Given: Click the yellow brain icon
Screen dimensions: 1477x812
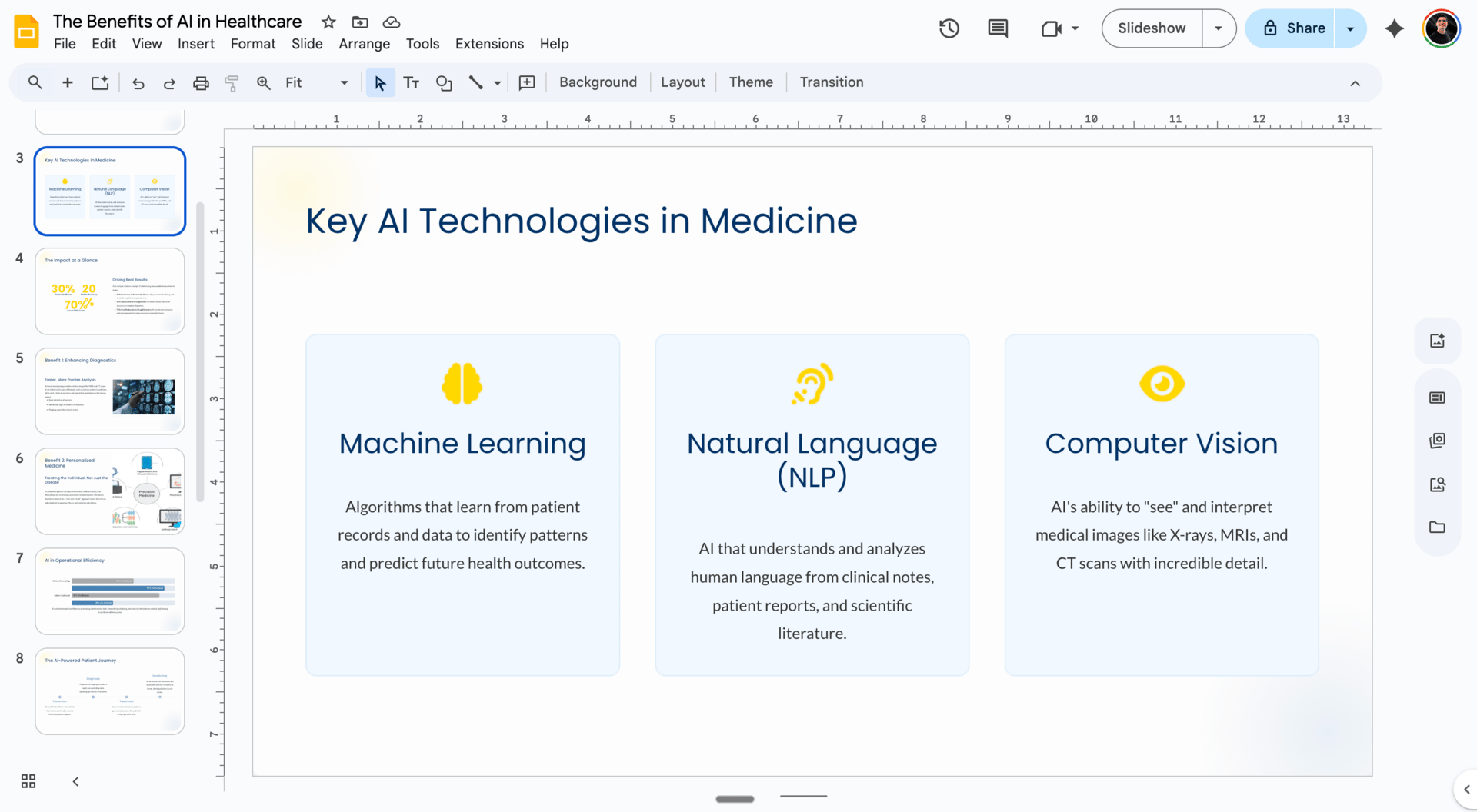Looking at the screenshot, I should [x=462, y=384].
